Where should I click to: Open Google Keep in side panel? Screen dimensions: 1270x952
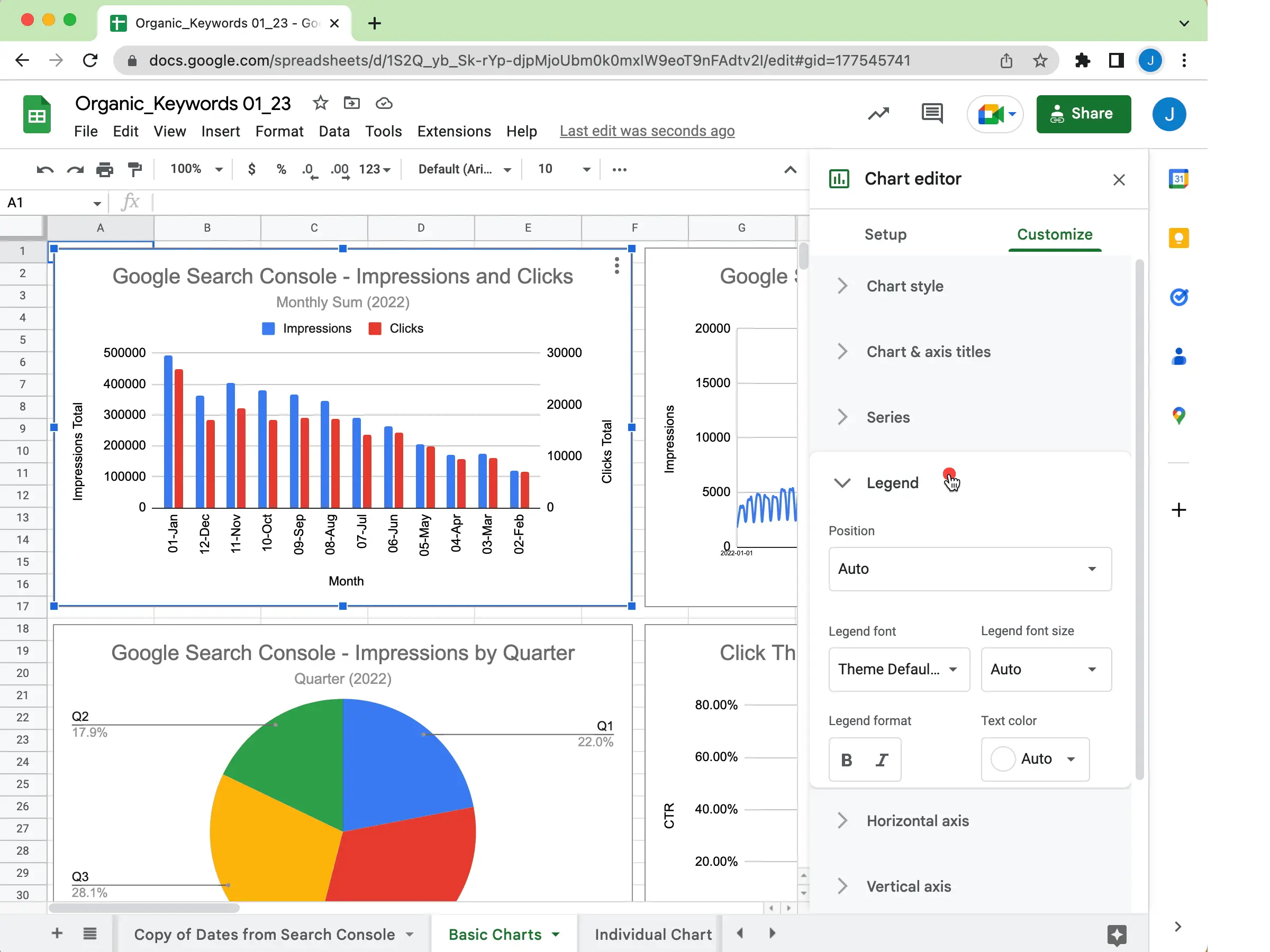1178,238
